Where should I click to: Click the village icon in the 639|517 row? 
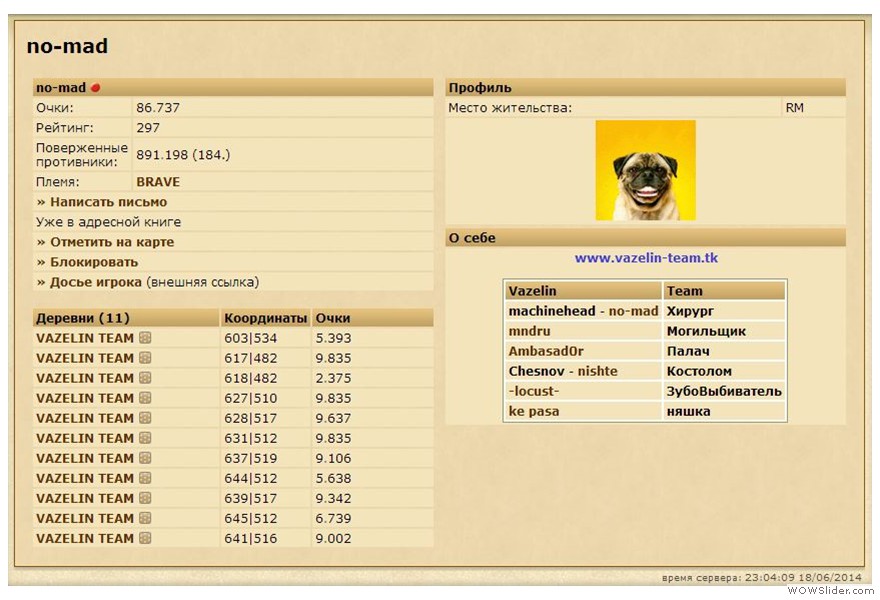tap(145, 498)
